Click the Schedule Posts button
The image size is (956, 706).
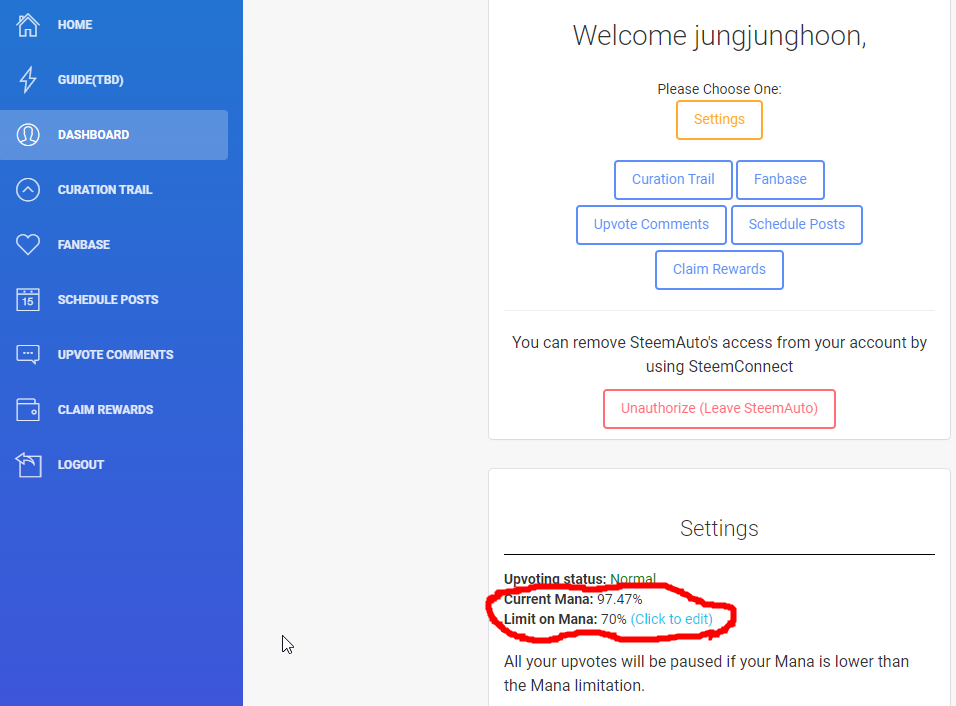(796, 224)
